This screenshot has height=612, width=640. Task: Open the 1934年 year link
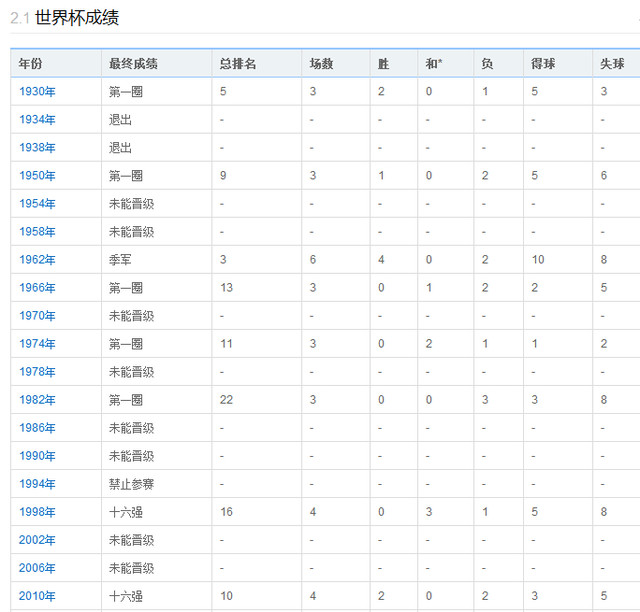point(37,120)
